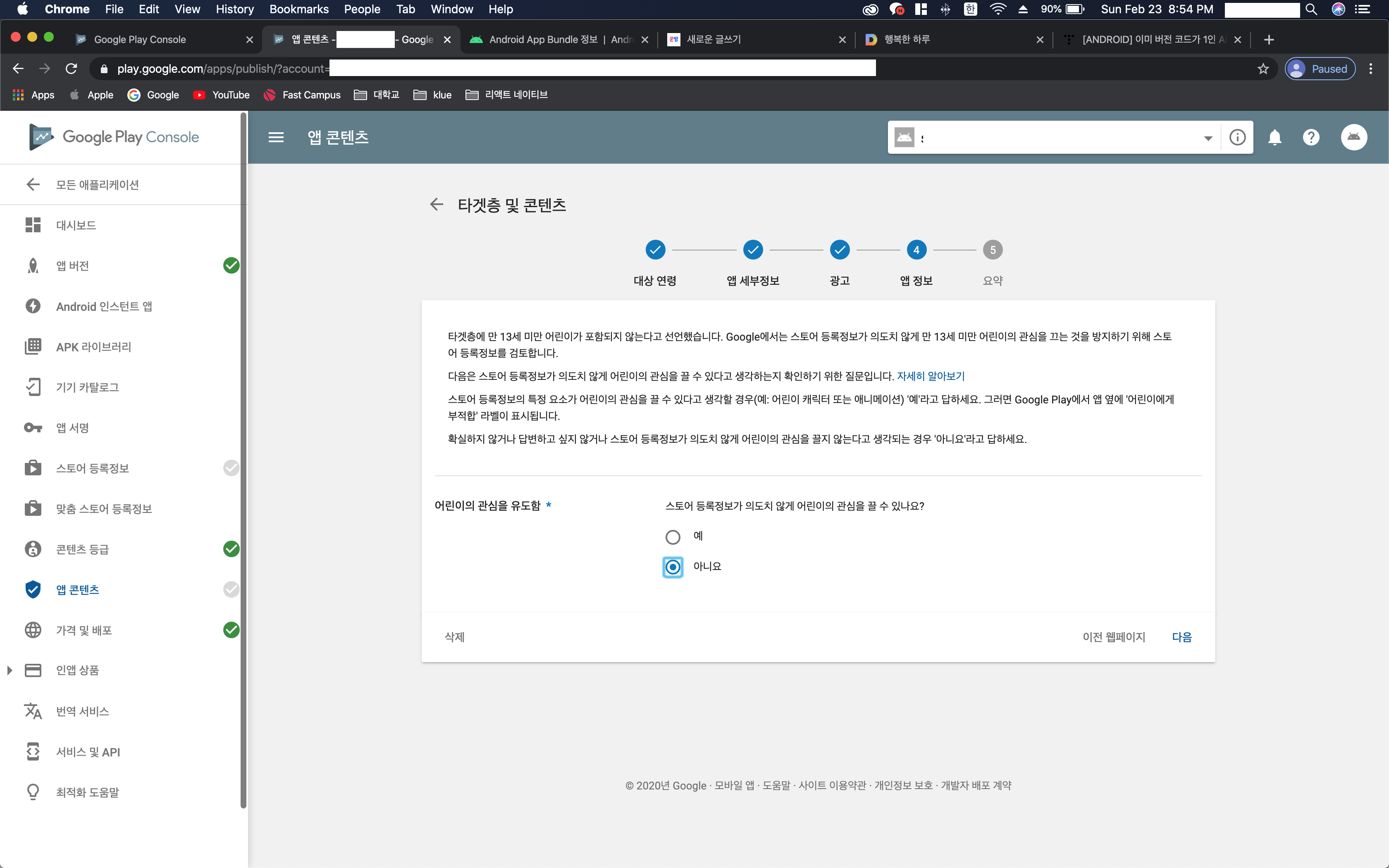Select the 아니요 radio button
Screen dimensions: 1389x868
[673, 567]
